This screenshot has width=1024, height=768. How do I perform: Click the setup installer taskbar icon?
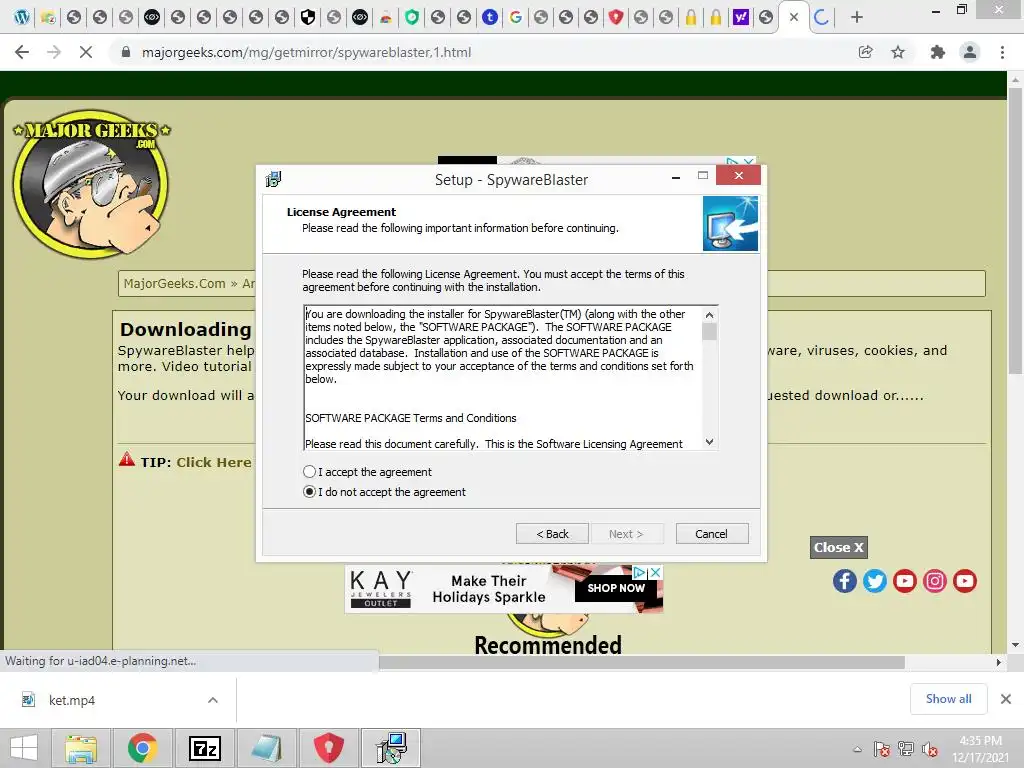[391, 748]
